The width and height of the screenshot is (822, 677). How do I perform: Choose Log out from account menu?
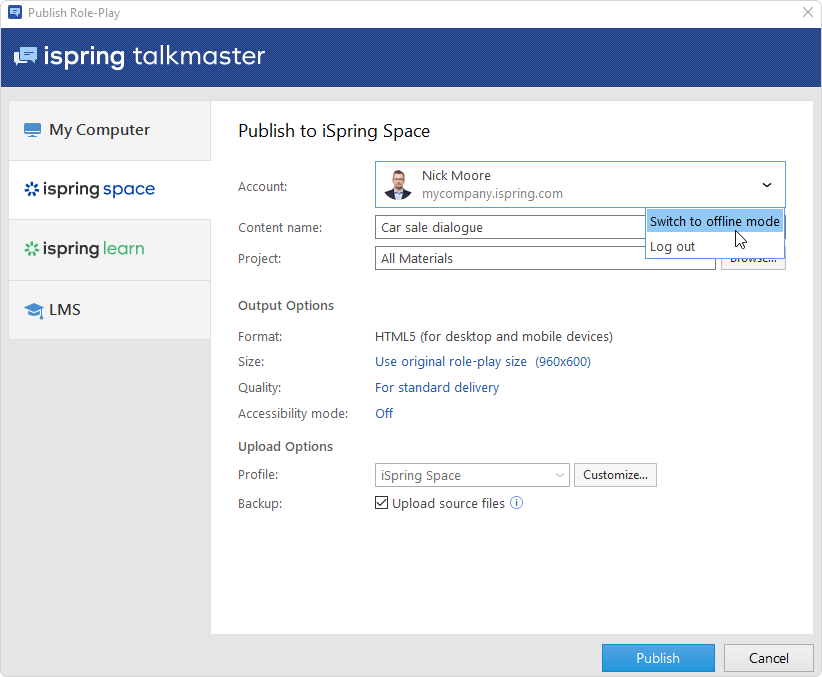tap(673, 246)
